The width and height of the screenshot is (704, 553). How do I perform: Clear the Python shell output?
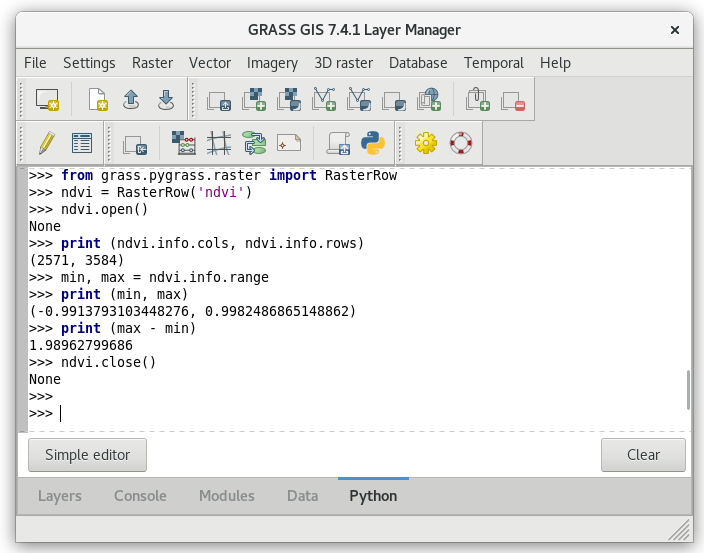[x=643, y=455]
